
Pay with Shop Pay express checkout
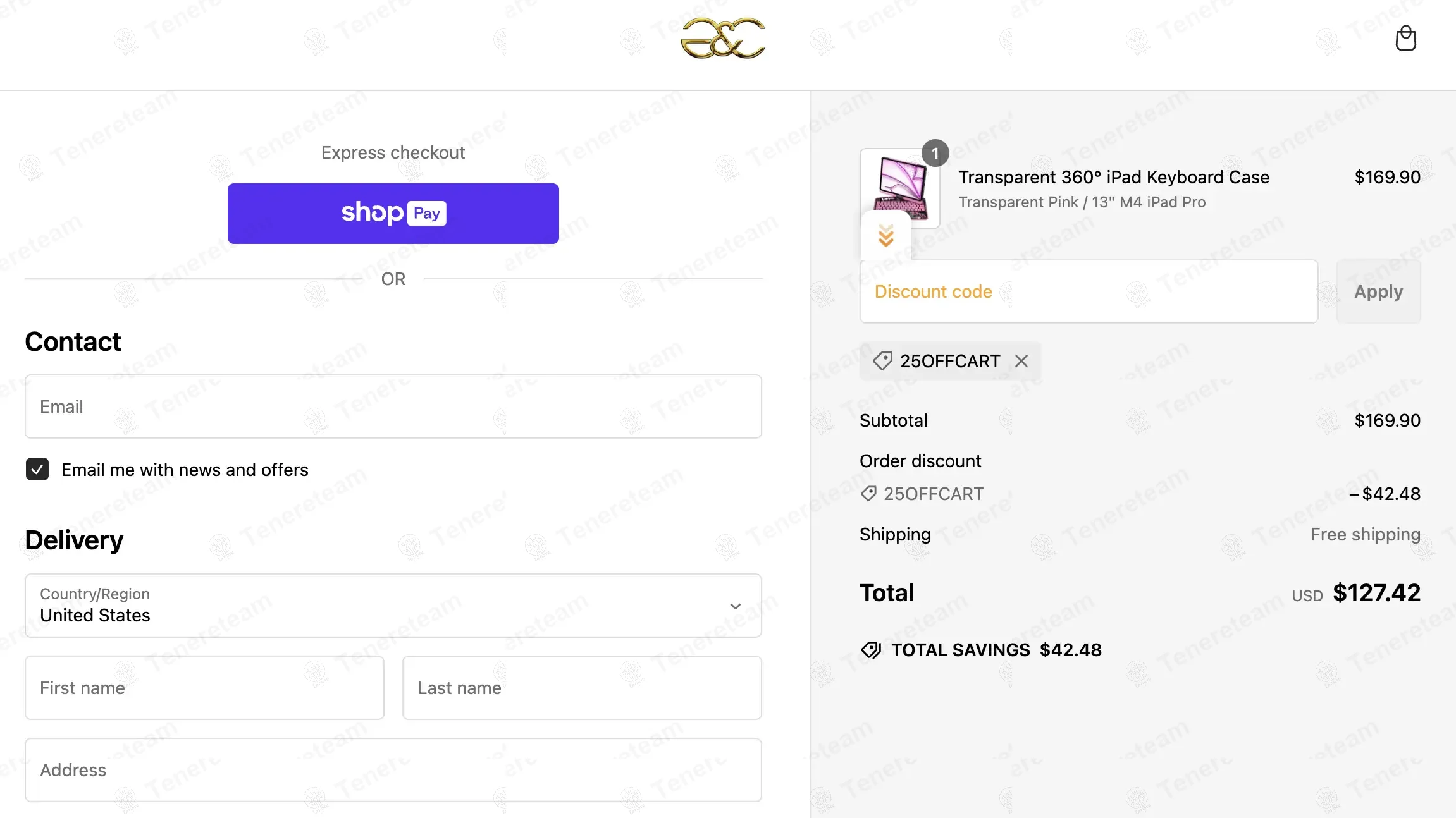[393, 214]
